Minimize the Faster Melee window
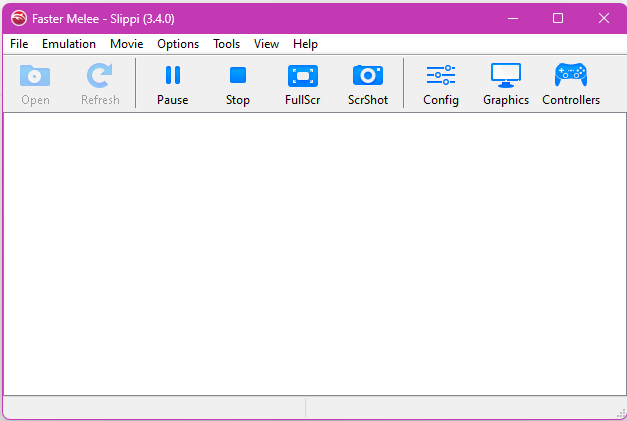Image resolution: width=627 pixels, height=421 pixels. tap(512, 18)
